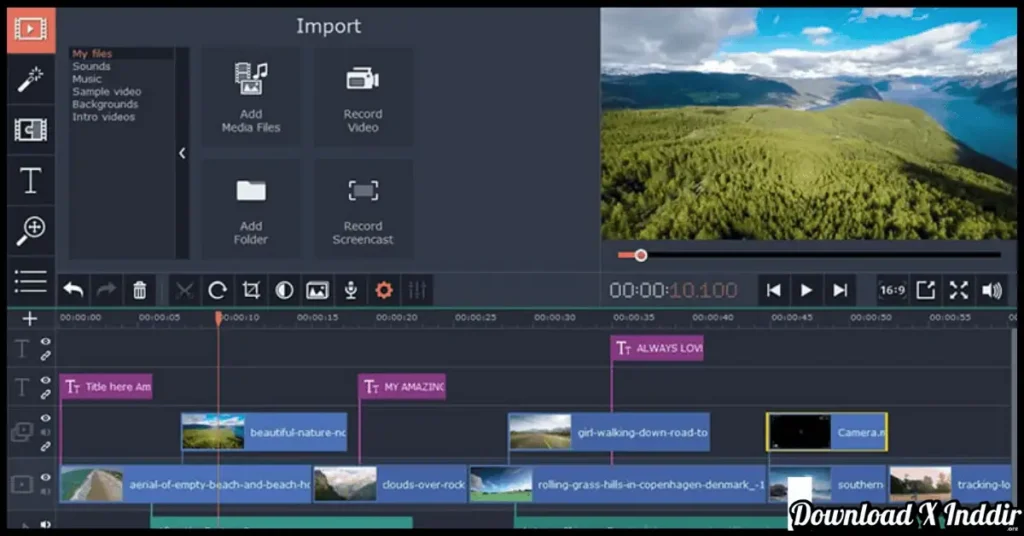
Task: Select Intro videos category
Action: (x=103, y=117)
